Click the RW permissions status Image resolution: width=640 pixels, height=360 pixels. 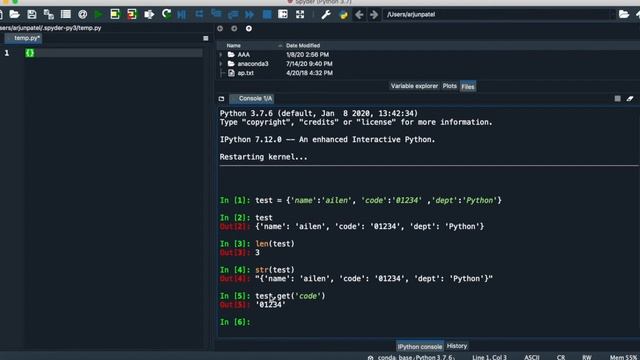(x=587, y=357)
